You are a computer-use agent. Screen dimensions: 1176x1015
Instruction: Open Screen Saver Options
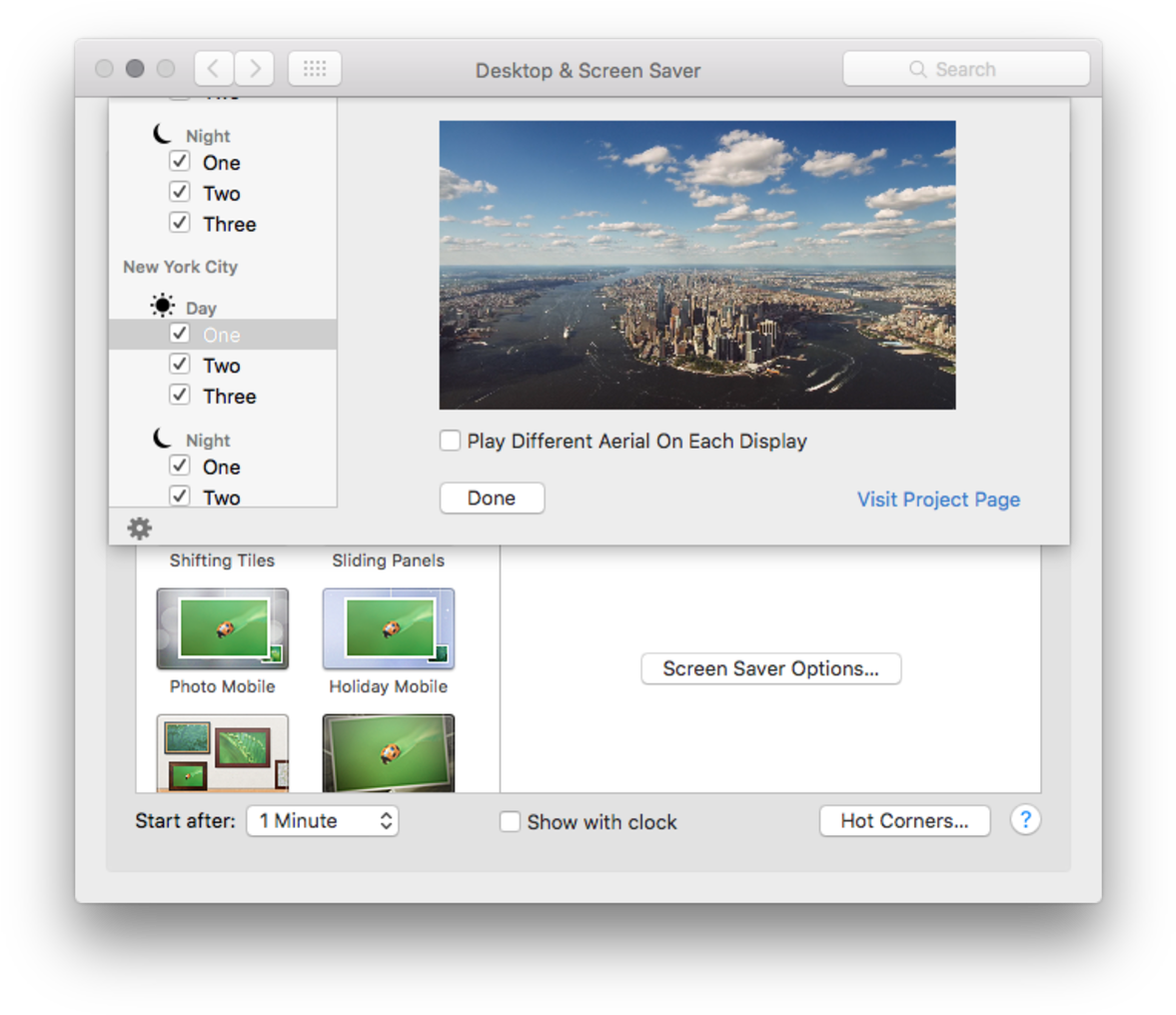pos(770,668)
